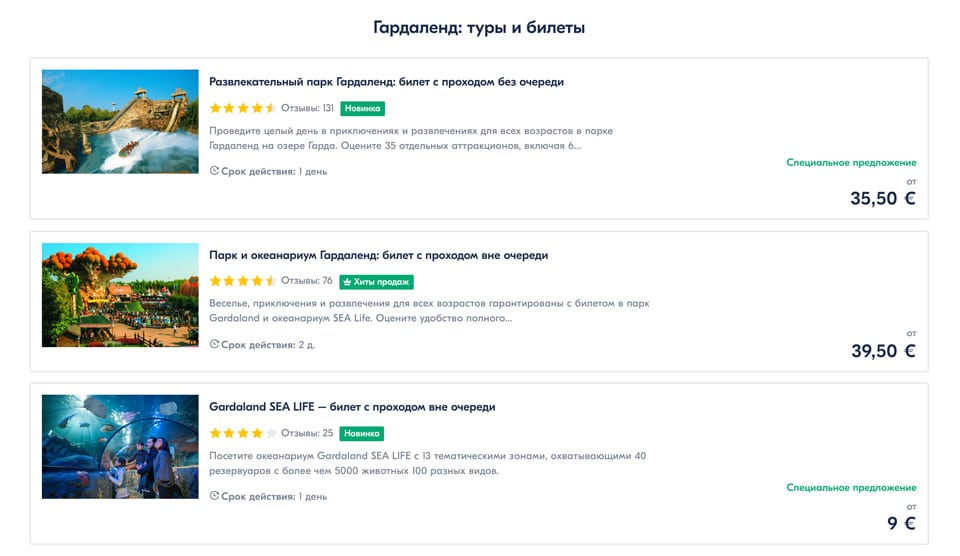Open the mushroom-tree park thumbnail
960x556 pixels.
pos(120,295)
